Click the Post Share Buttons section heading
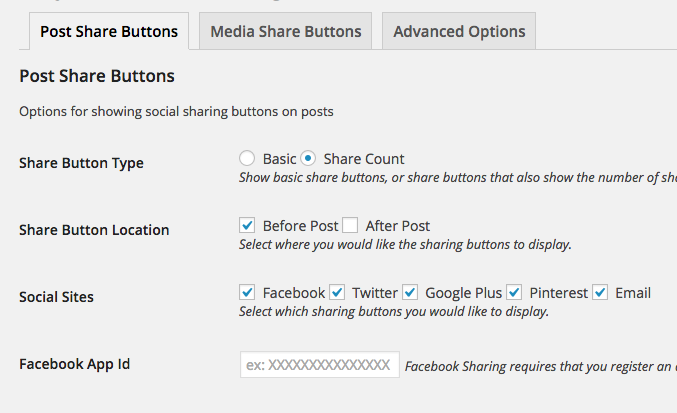 97,76
